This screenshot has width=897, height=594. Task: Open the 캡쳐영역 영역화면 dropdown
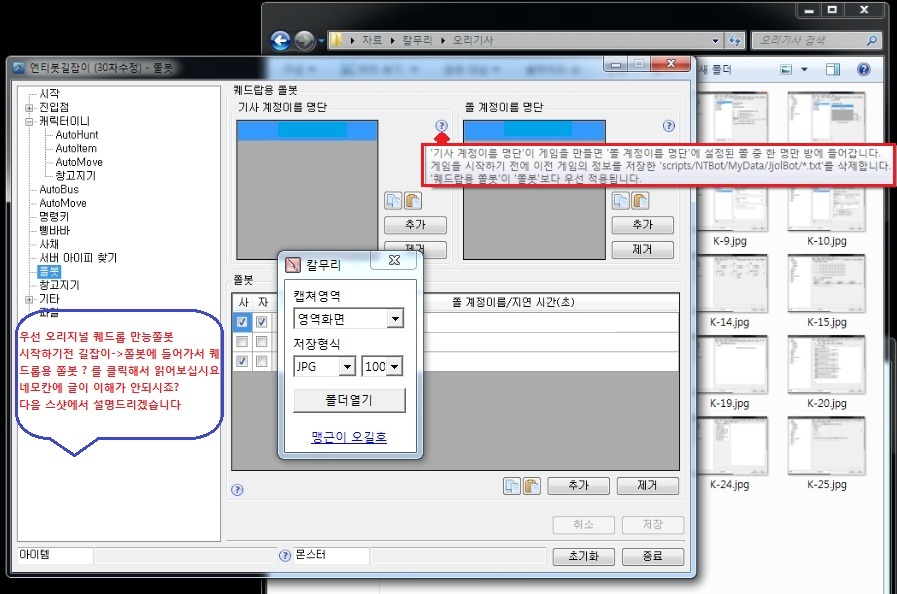pyautogui.click(x=395, y=319)
